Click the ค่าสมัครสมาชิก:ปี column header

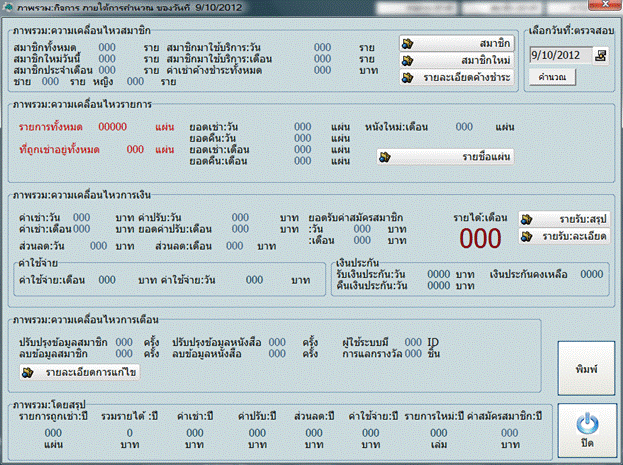(x=505, y=417)
